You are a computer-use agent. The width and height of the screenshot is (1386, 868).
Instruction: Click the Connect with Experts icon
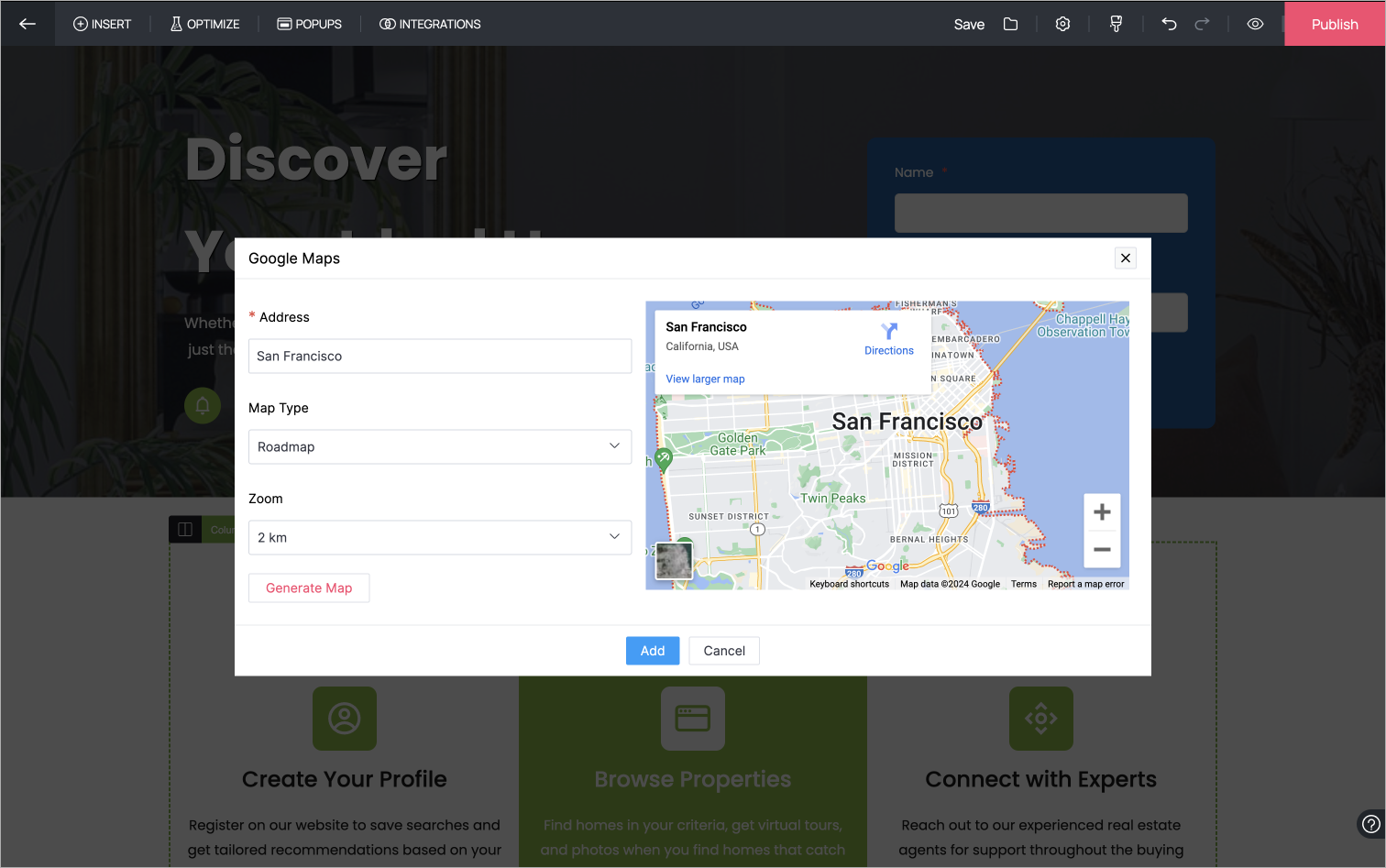[x=1041, y=719]
